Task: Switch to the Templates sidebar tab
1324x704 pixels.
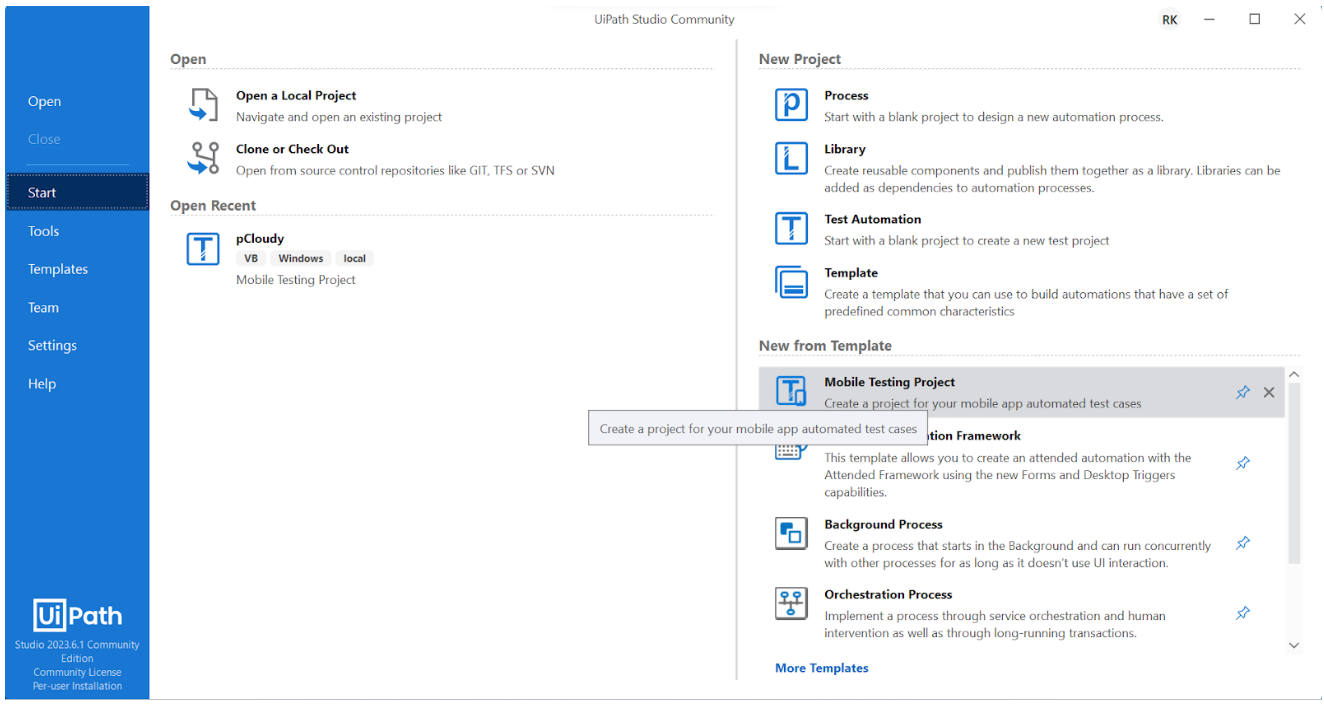Action: [x=58, y=269]
